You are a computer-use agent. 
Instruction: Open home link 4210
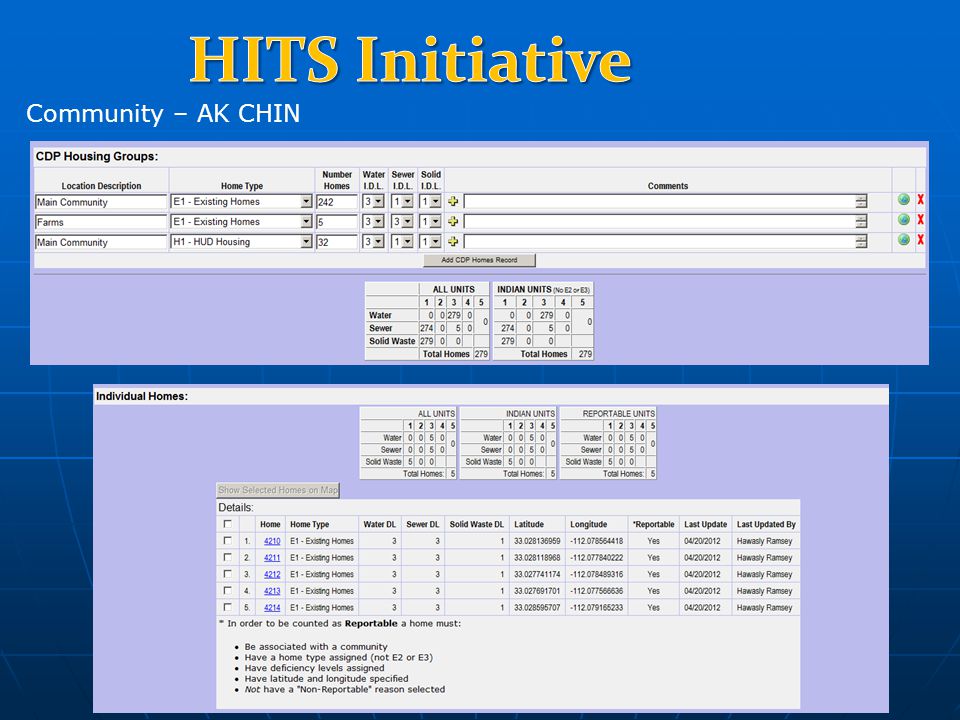[x=272, y=541]
